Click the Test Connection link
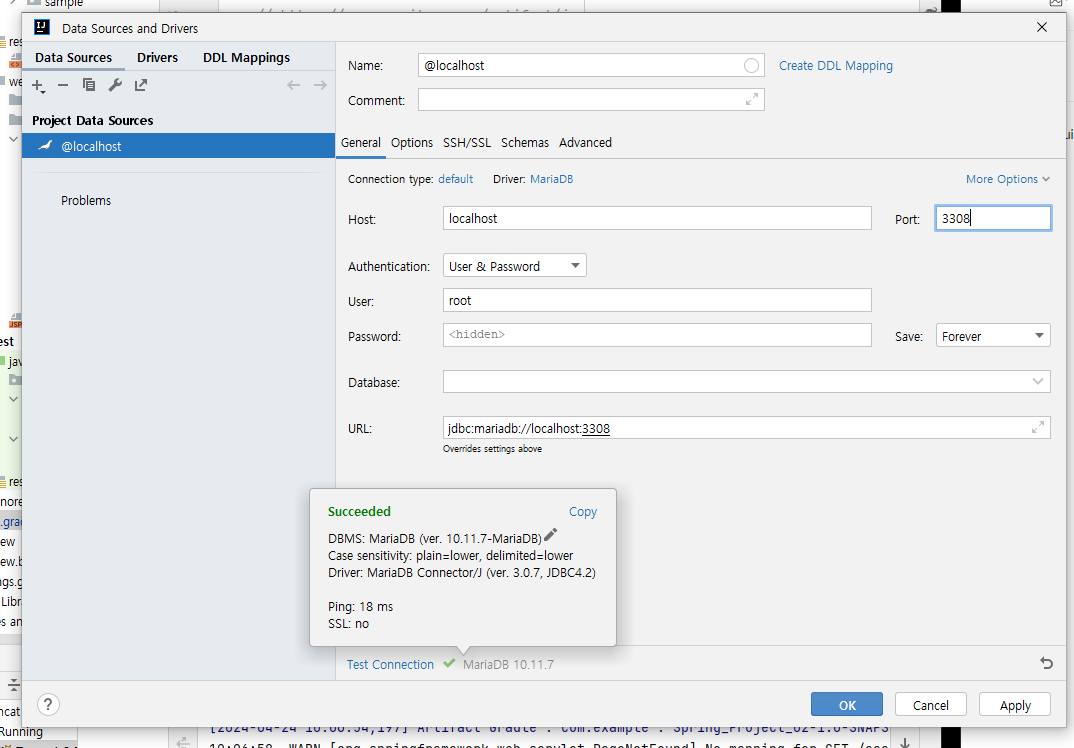Image resolution: width=1074 pixels, height=748 pixels. point(390,664)
